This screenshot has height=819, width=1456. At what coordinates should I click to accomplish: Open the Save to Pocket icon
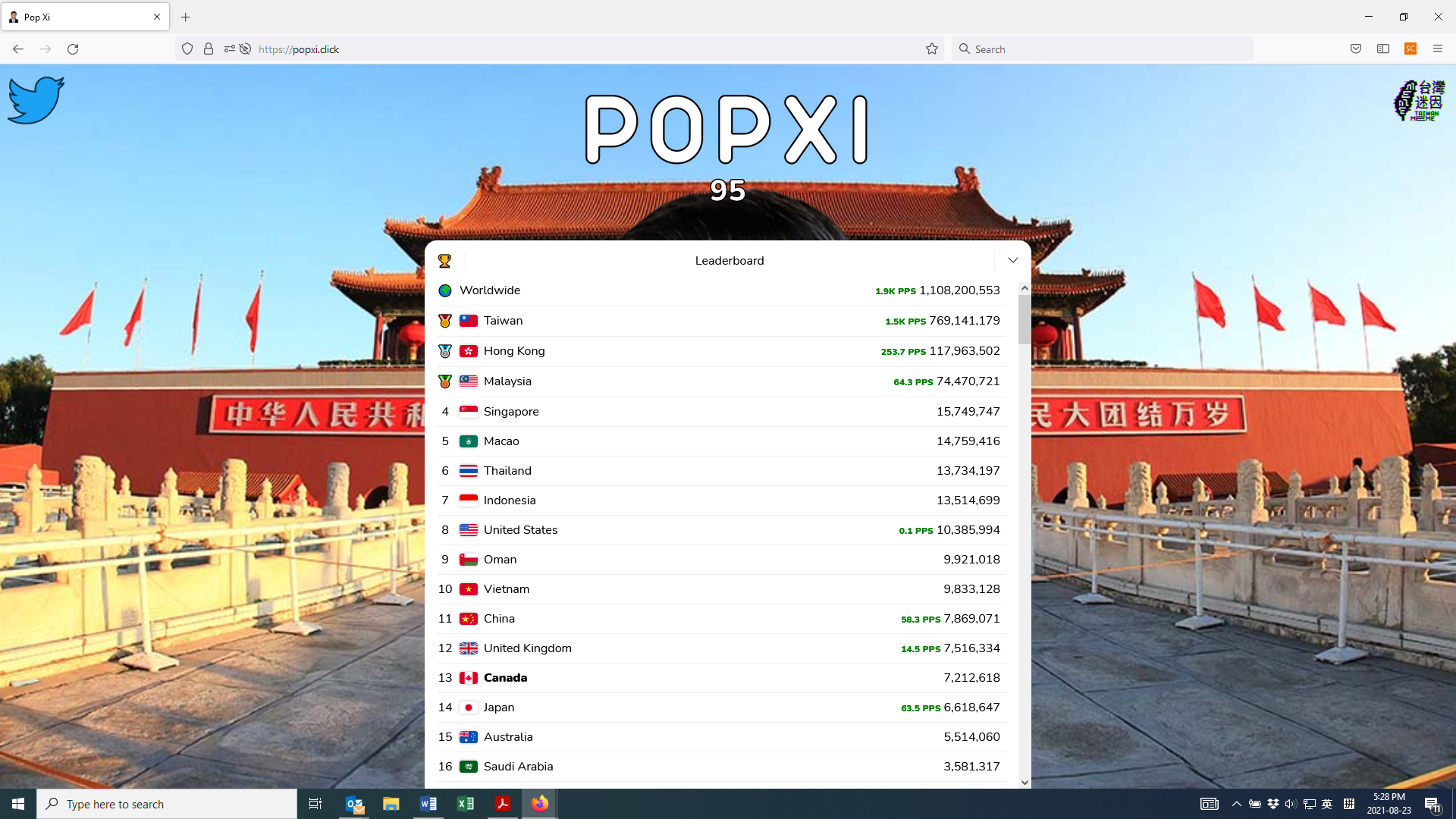(x=1356, y=49)
